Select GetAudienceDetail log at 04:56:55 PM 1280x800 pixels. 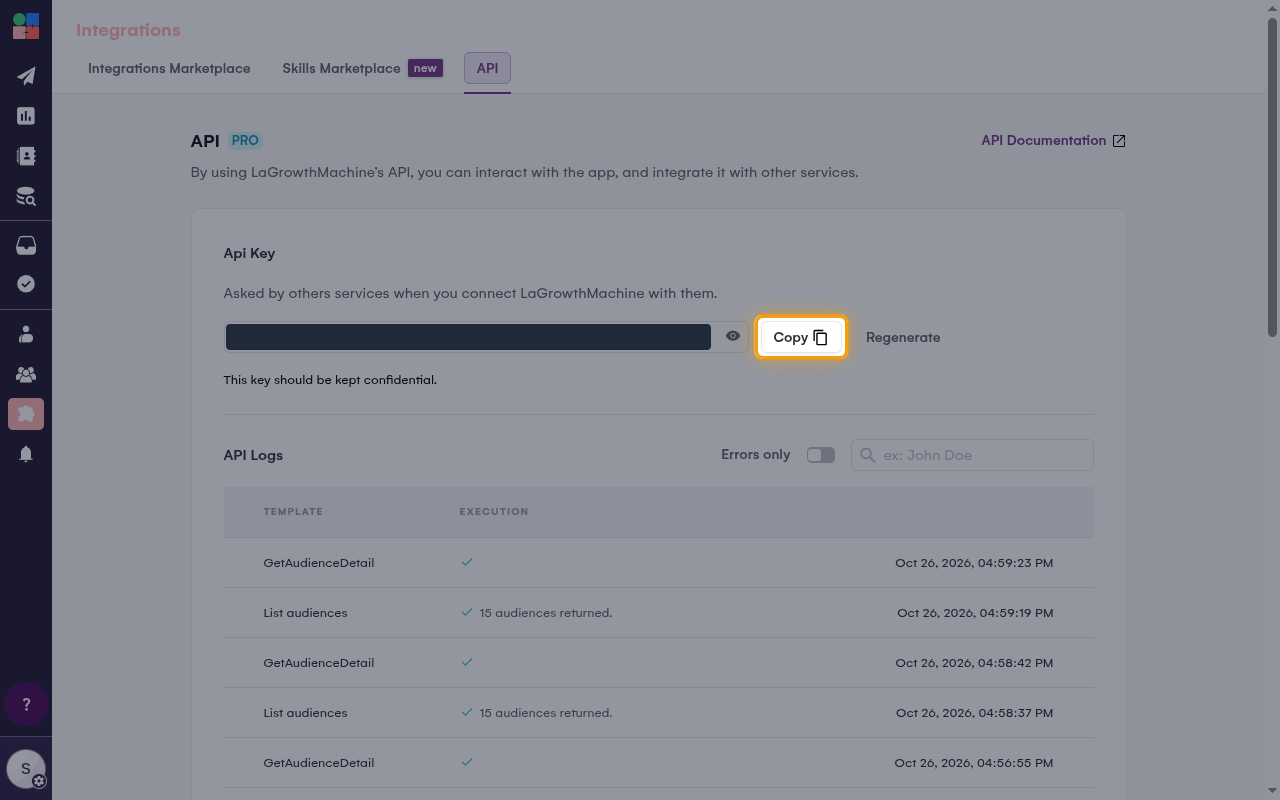point(658,763)
